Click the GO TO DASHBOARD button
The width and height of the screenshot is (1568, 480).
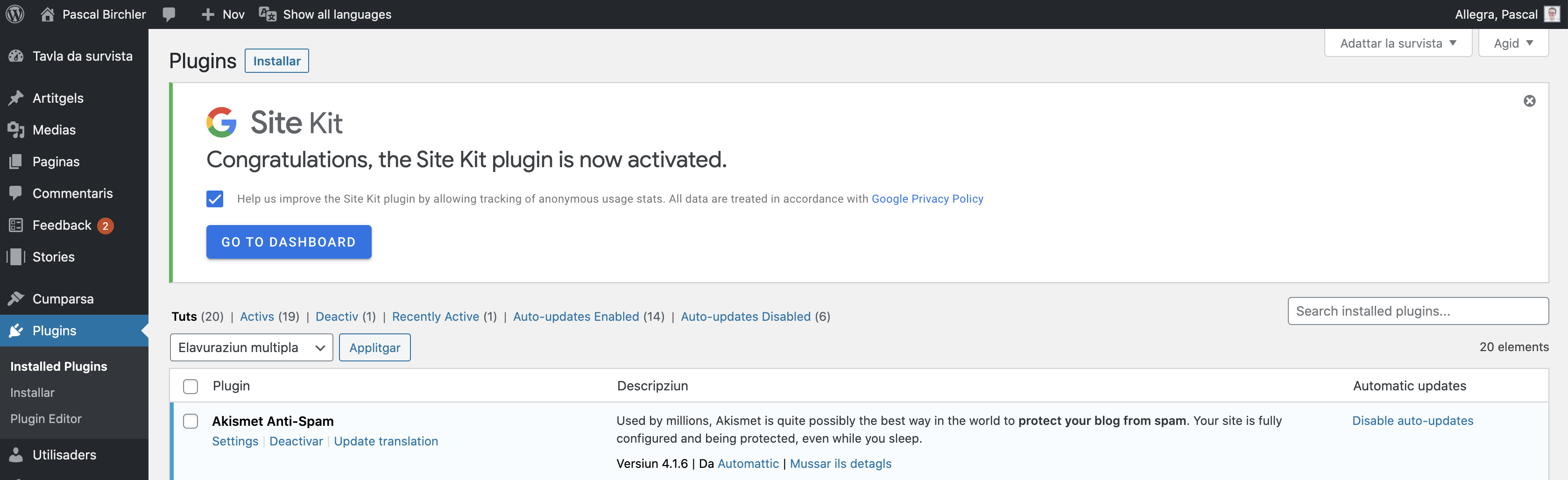tap(289, 242)
